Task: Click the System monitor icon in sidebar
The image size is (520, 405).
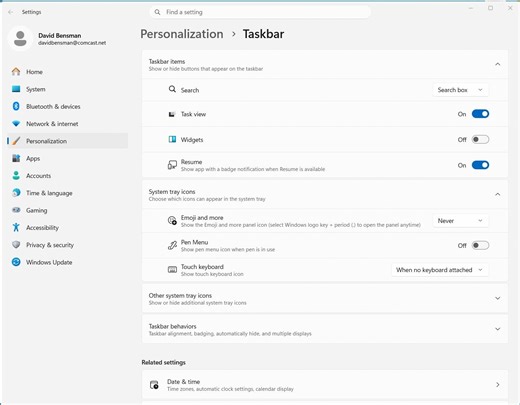Action: tap(16, 89)
